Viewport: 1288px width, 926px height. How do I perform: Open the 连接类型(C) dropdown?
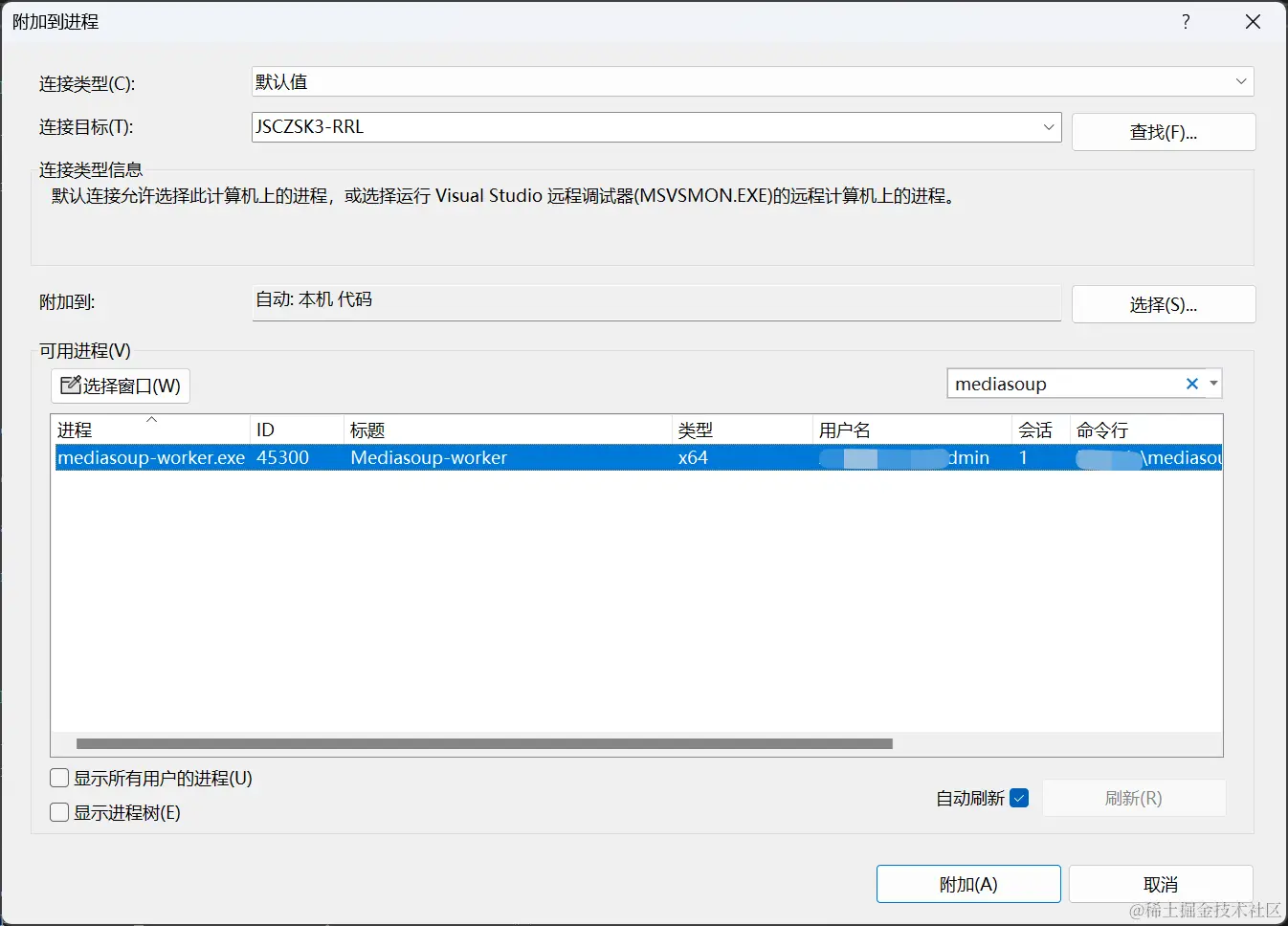click(x=1241, y=81)
